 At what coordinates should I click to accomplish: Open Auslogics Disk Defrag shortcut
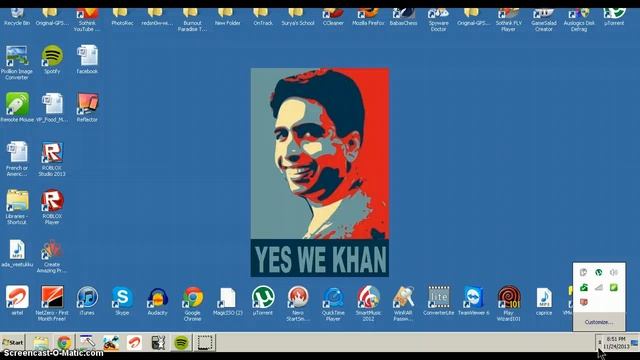pos(579,20)
